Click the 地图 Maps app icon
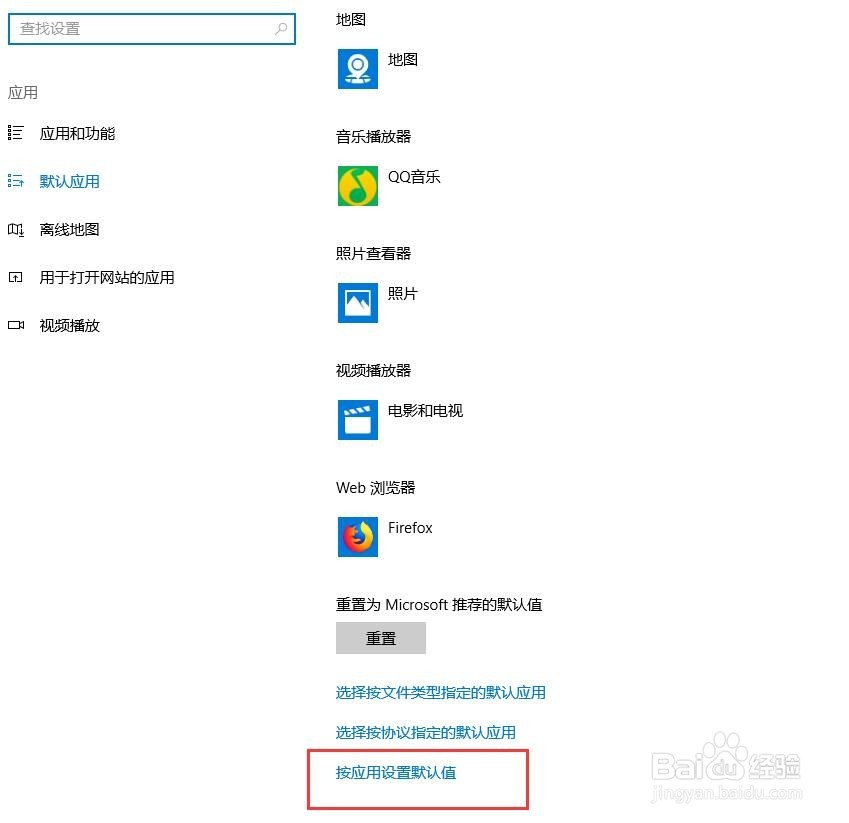Image resolution: width=849 pixels, height=823 pixels. (357, 68)
